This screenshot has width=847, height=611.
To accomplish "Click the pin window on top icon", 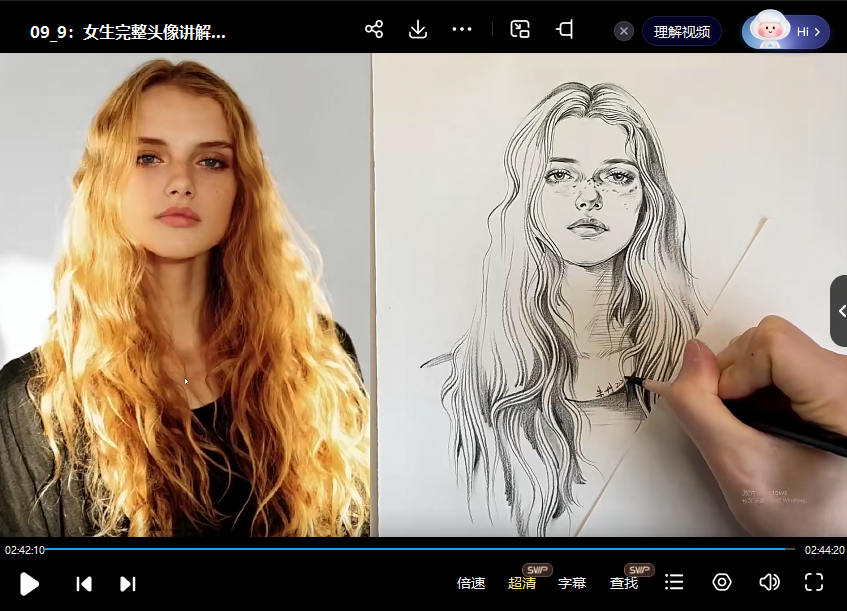I will 565,29.
